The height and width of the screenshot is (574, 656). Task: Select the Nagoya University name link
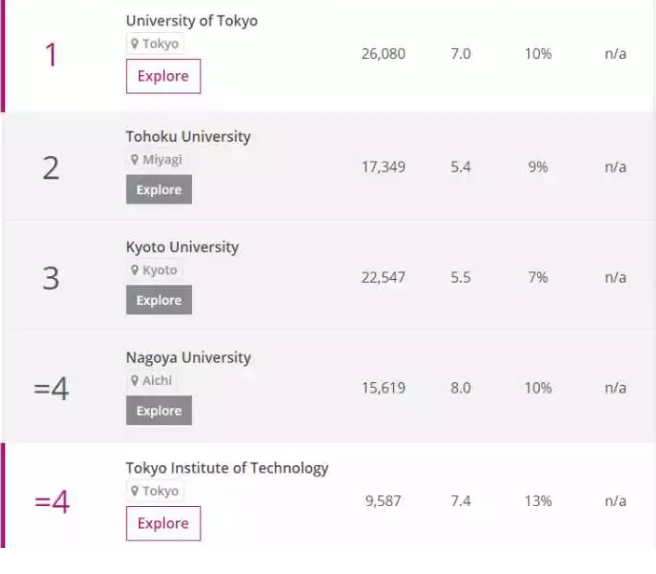click(x=188, y=358)
